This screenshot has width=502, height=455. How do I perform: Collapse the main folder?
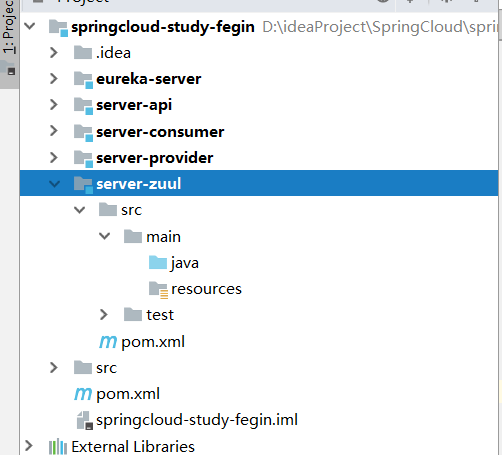pos(104,236)
